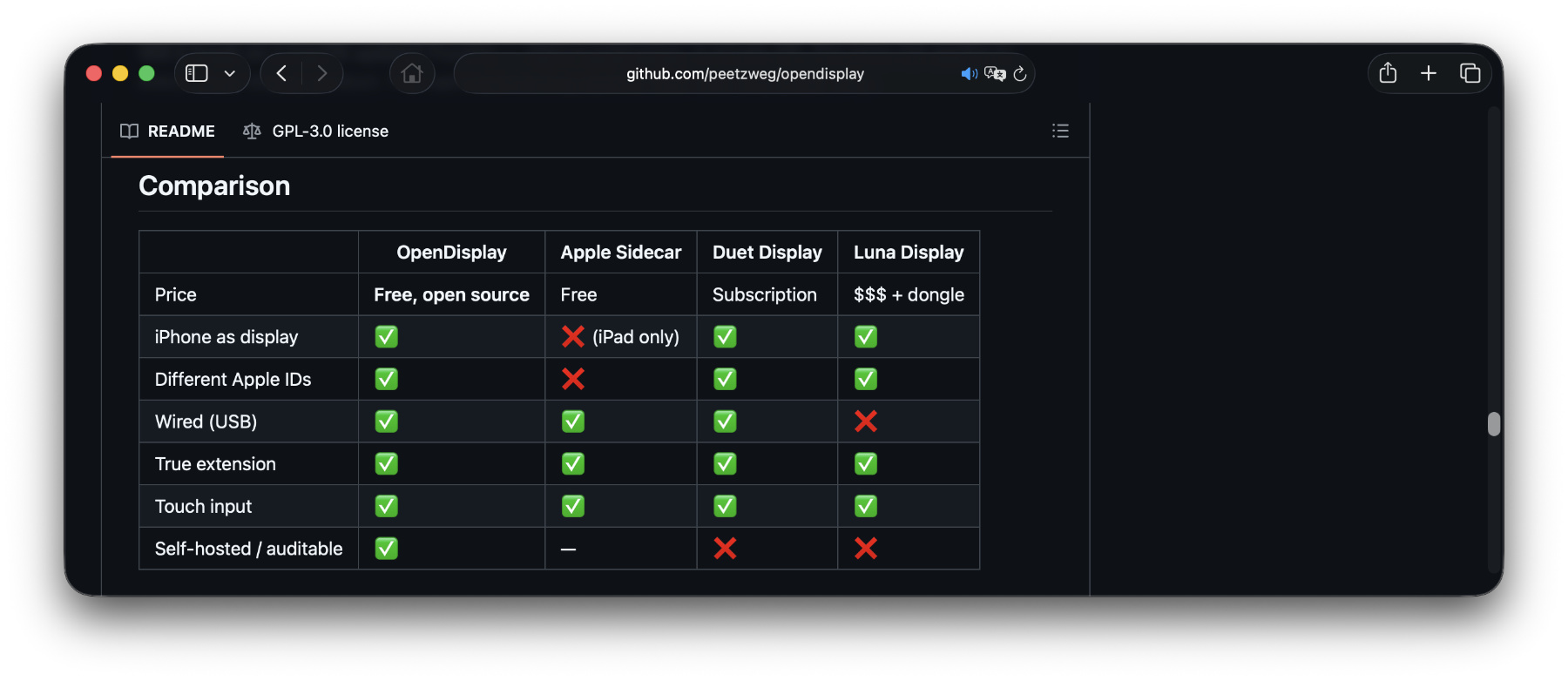Screen dimensions: 1568x681
Task: Click Apple Sidecar's dash for Self-hosted / auditable
Action: point(568,550)
